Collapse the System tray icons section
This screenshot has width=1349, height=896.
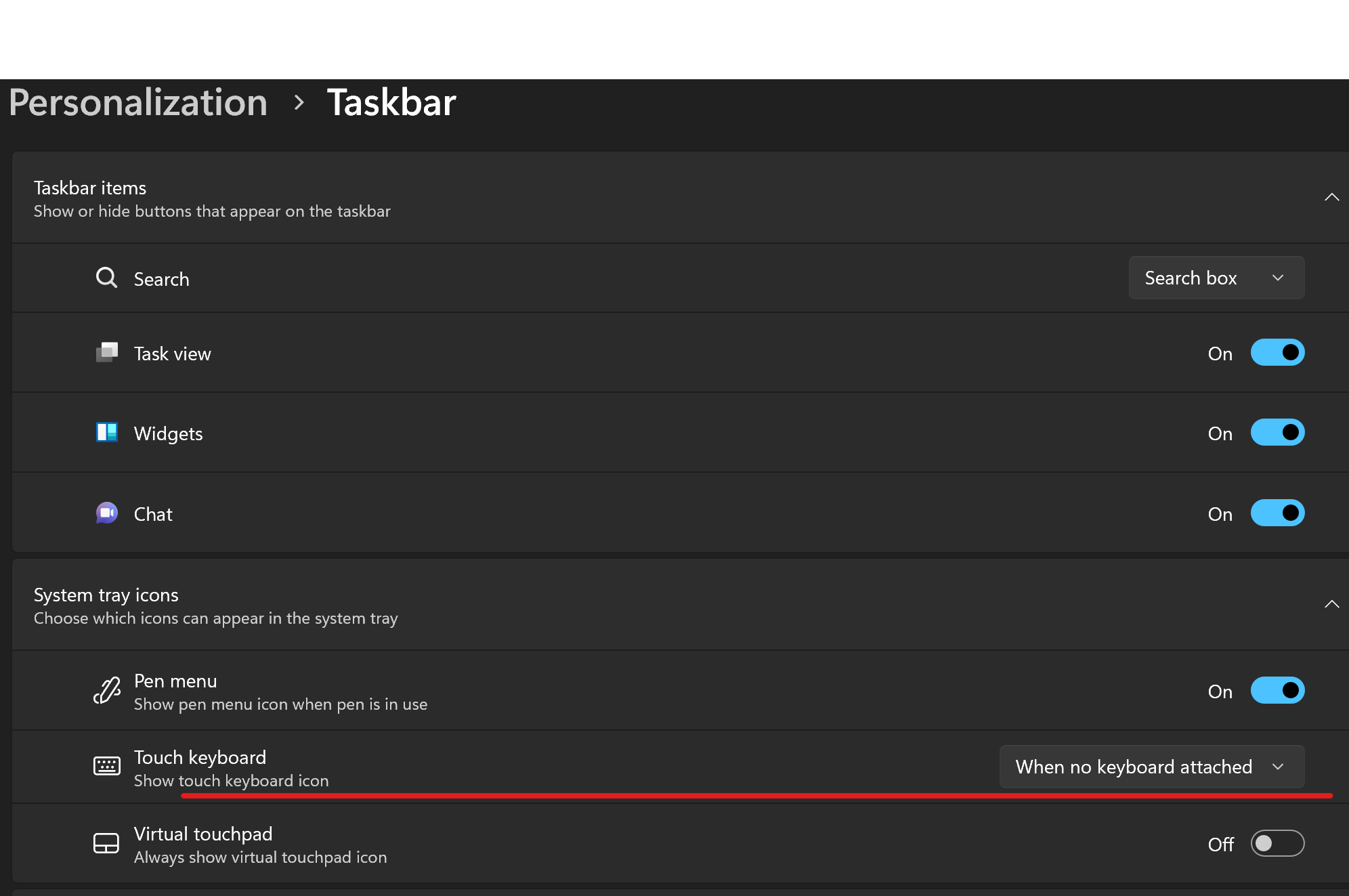1331,604
